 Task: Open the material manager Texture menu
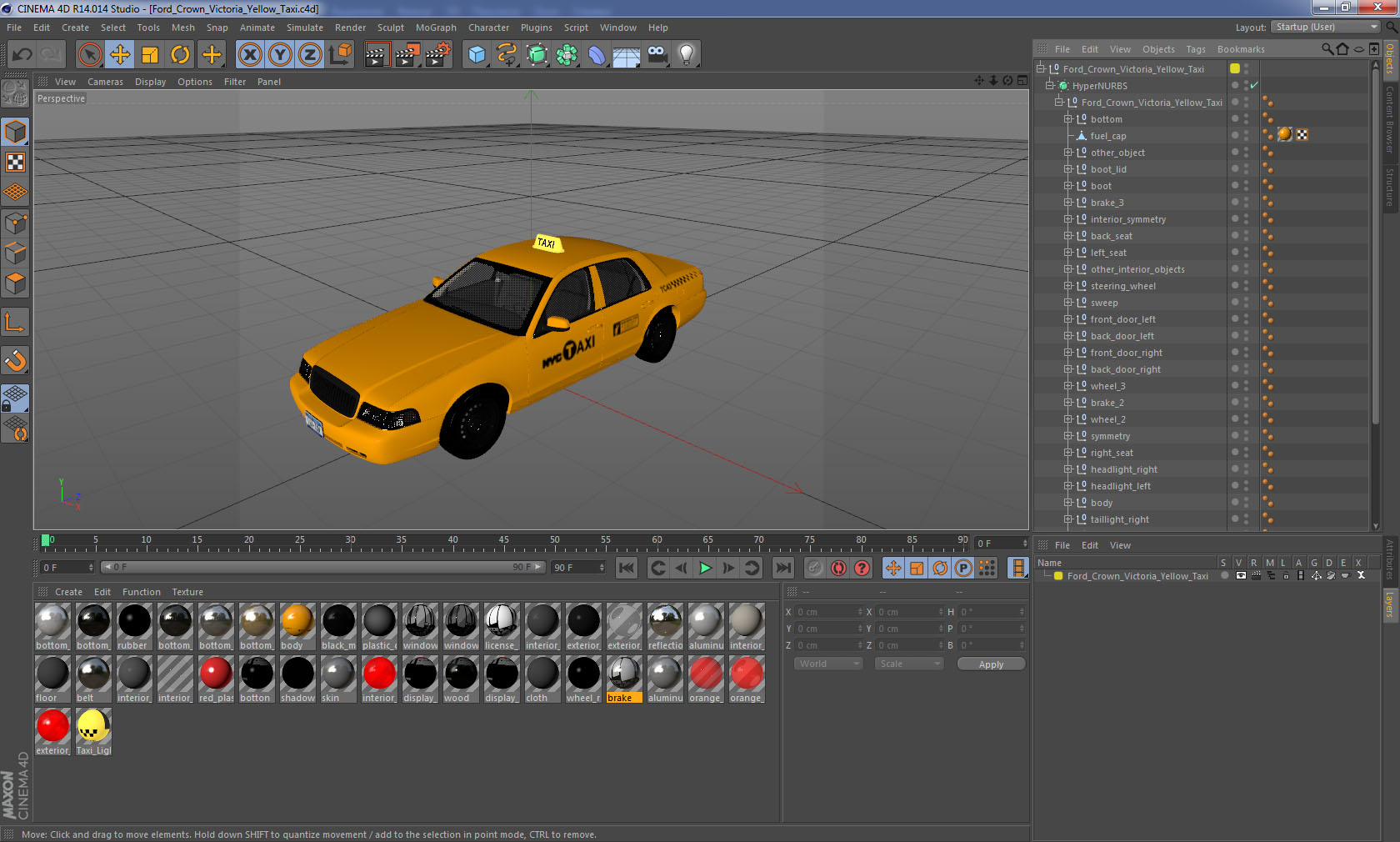click(x=187, y=592)
